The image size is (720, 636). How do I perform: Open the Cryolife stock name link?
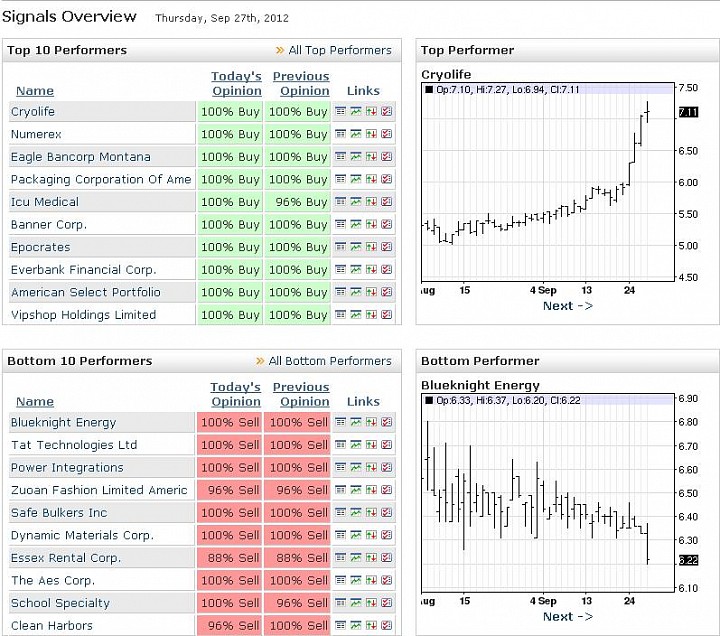click(33, 112)
